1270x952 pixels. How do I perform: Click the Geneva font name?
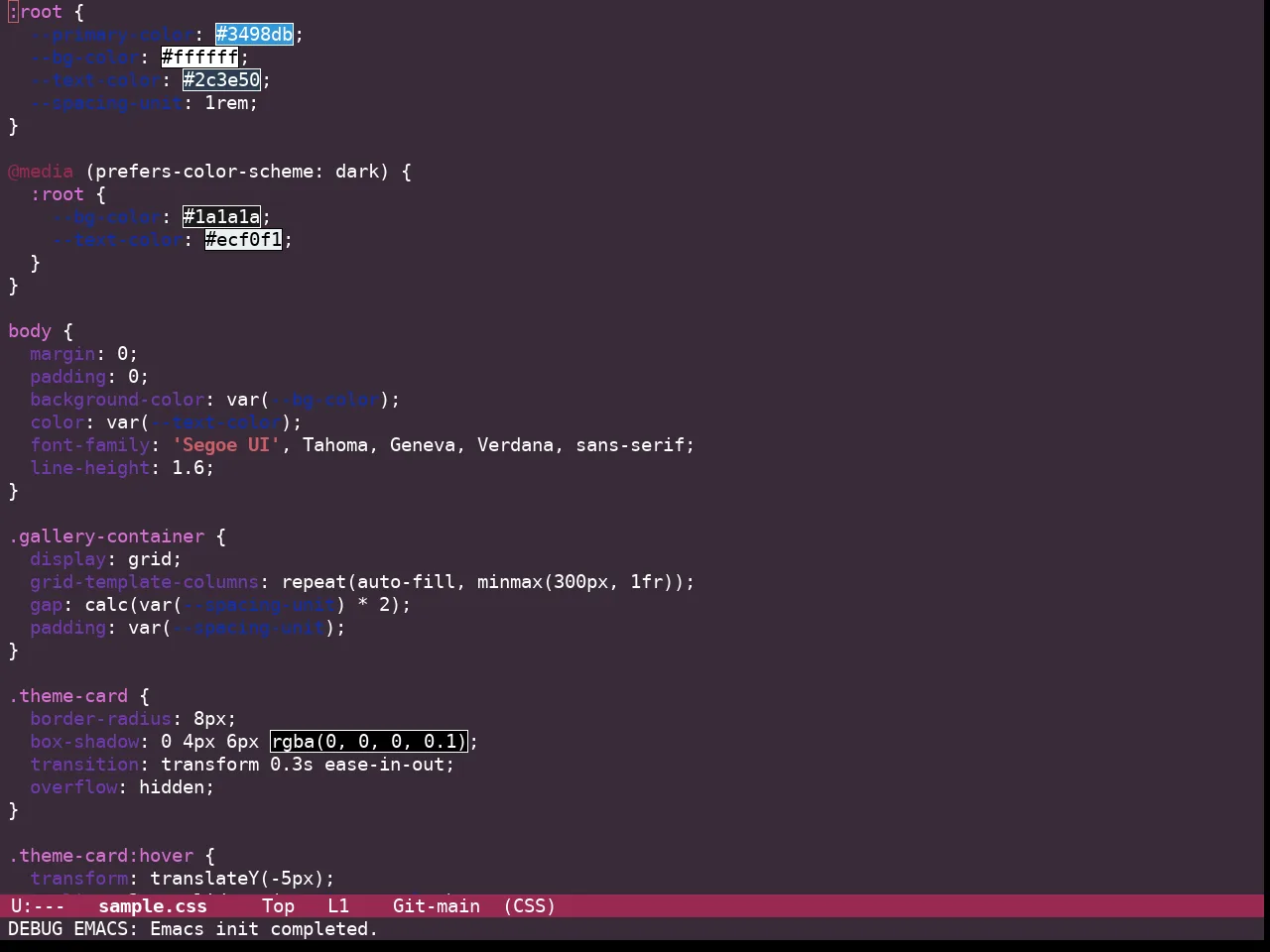(423, 445)
